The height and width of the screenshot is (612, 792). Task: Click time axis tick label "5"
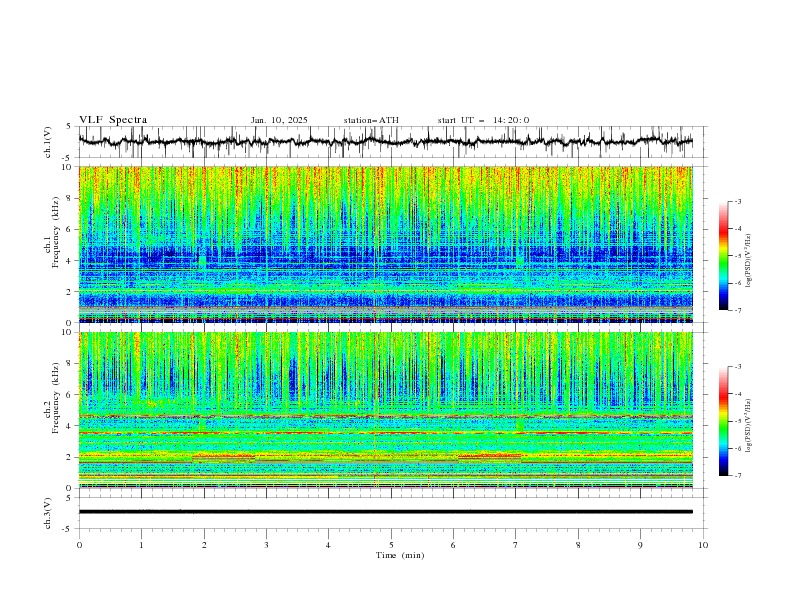[x=391, y=545]
